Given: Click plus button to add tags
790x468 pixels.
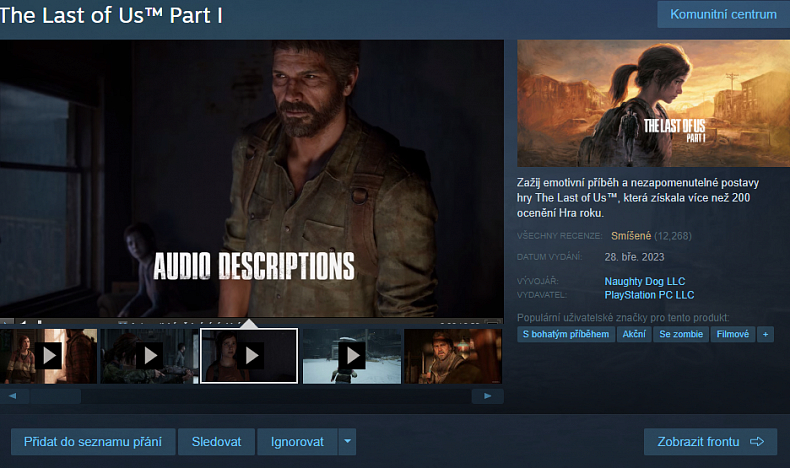Looking at the screenshot, I should (x=765, y=334).
